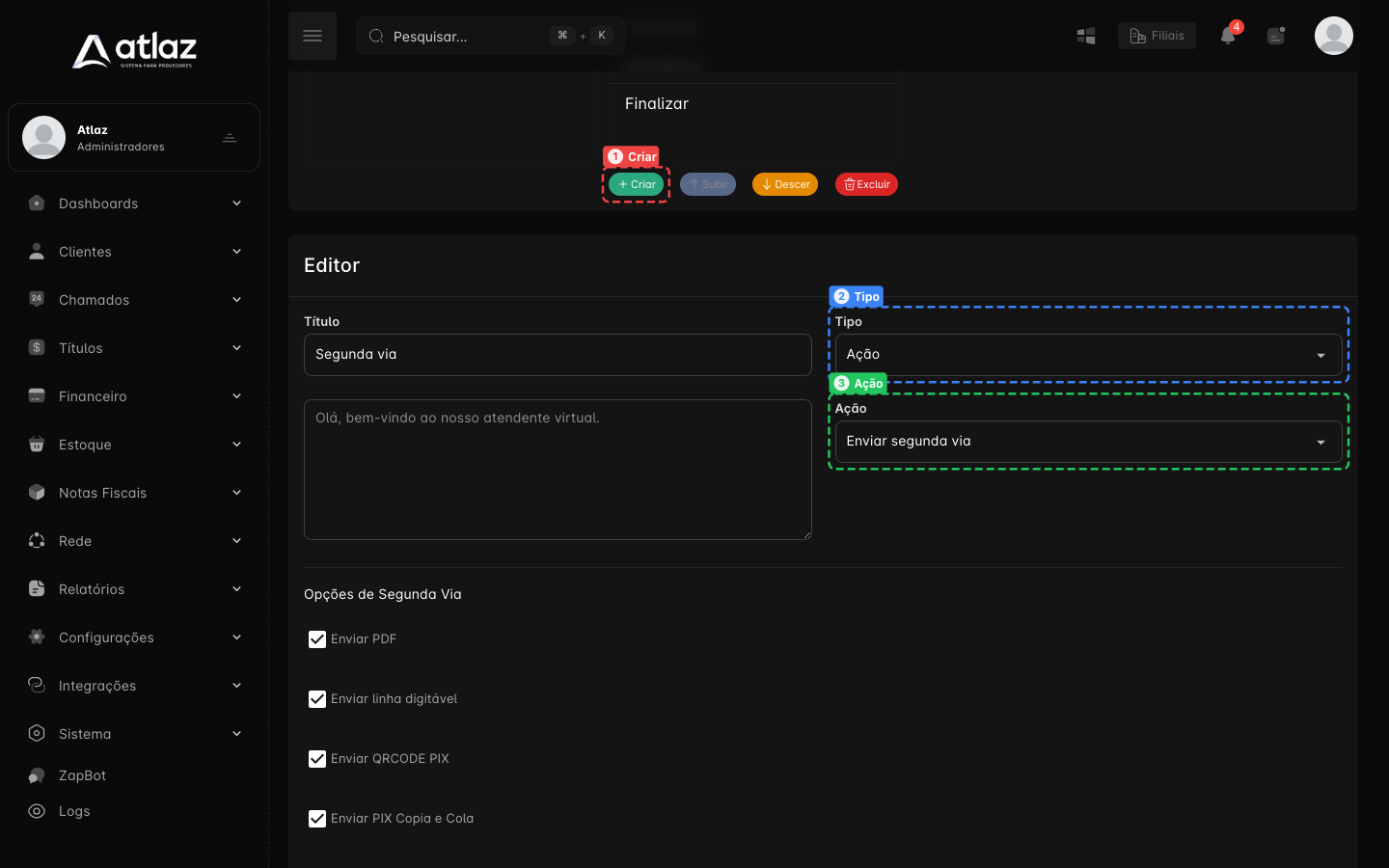Expand Chamados chevron
Screen dimensions: 1389x868
236,299
